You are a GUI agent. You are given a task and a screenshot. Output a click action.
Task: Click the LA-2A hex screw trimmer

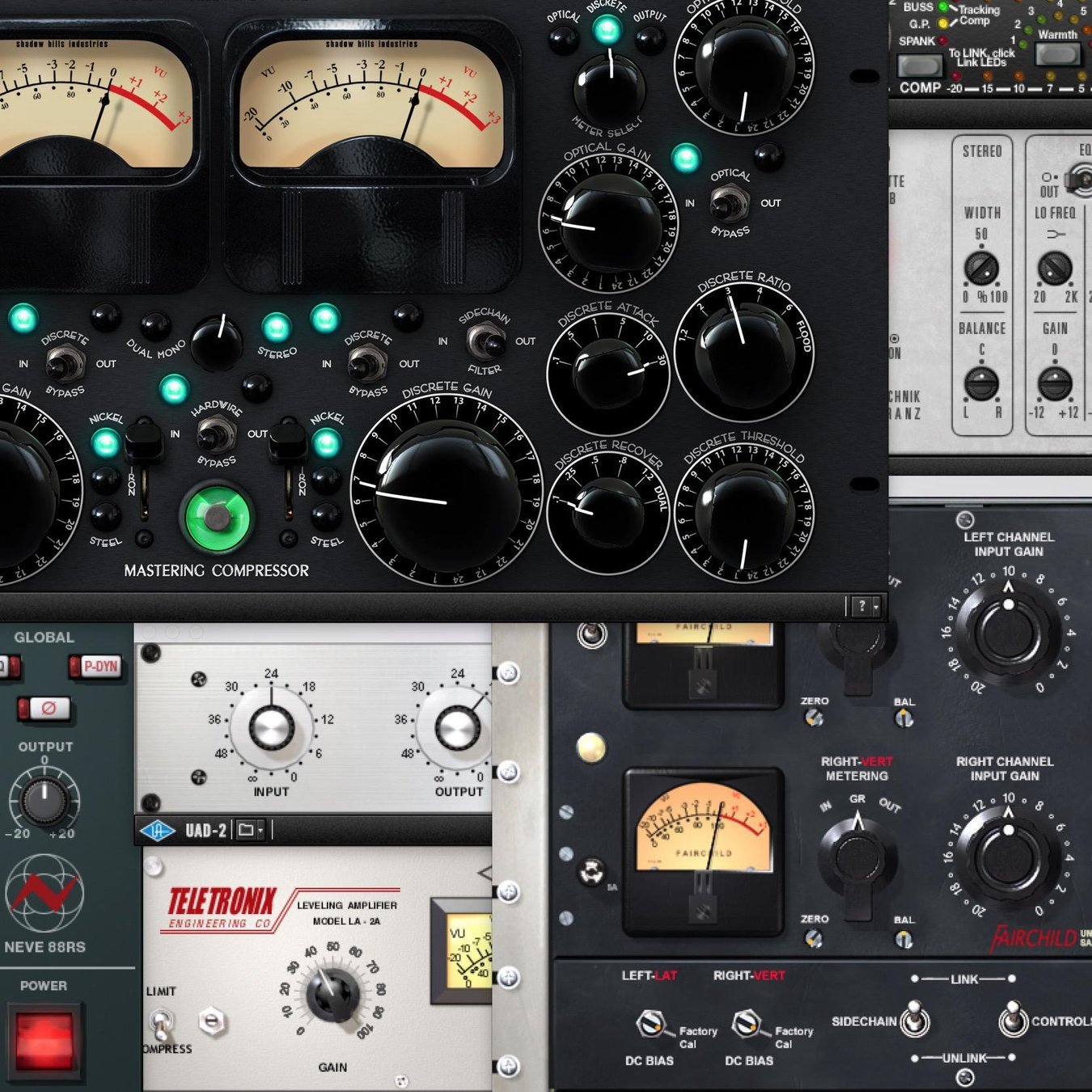[x=211, y=1022]
